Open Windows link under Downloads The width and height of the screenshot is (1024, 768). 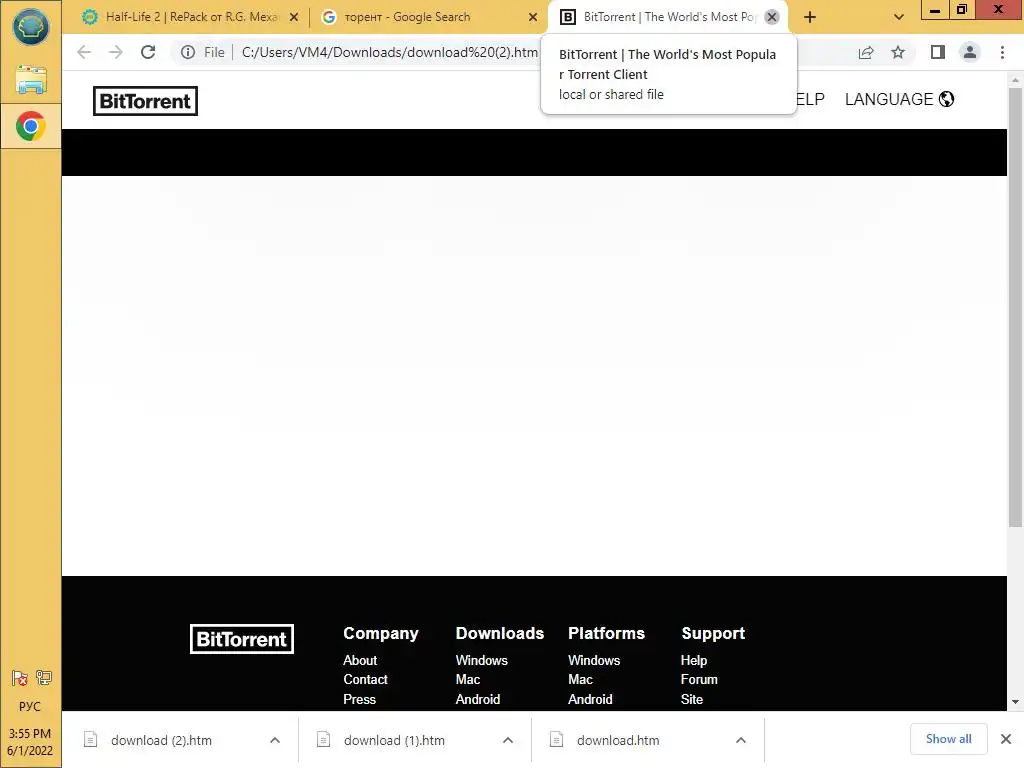coord(481,660)
